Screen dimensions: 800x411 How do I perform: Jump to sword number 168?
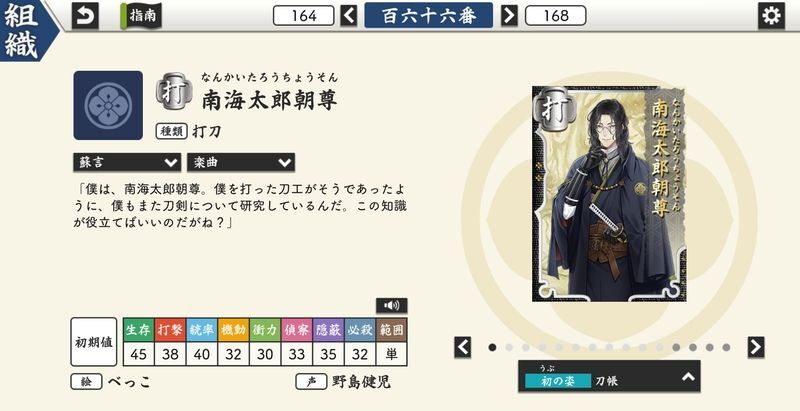pos(556,16)
